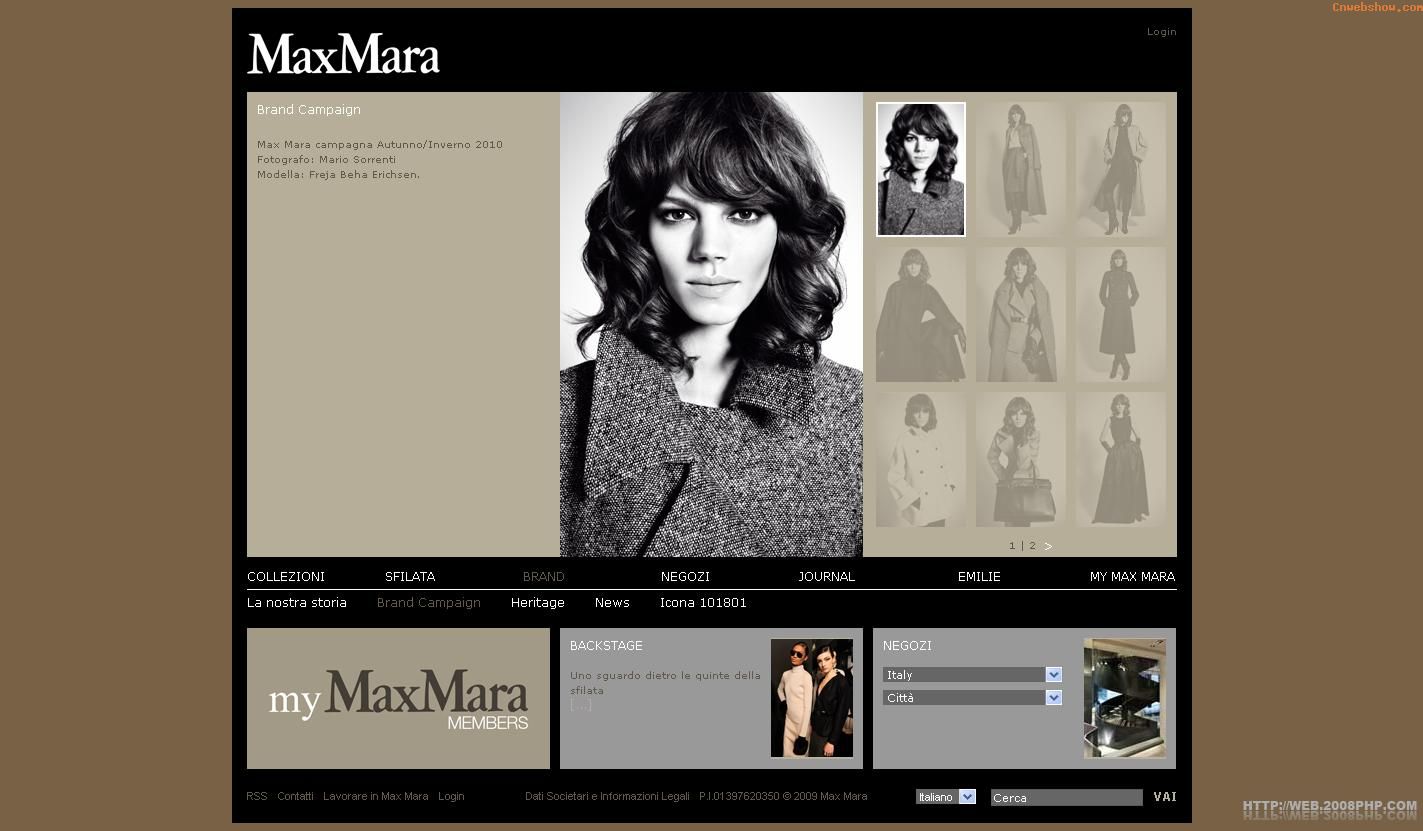Viewport: 1423px width, 831px height.
Task: Select the handbag campaign thumbnail in bottom row
Action: [1020, 459]
